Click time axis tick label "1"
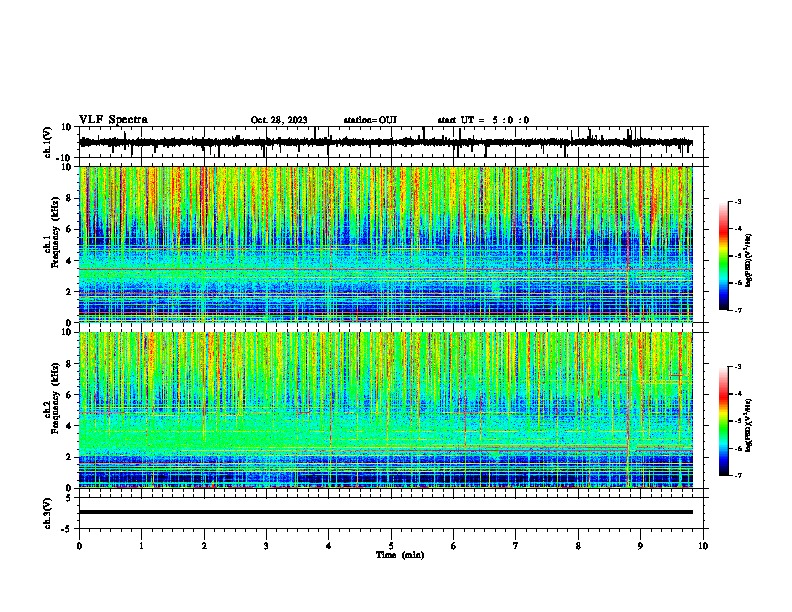Screen dimensions: 792x612 tap(142, 546)
